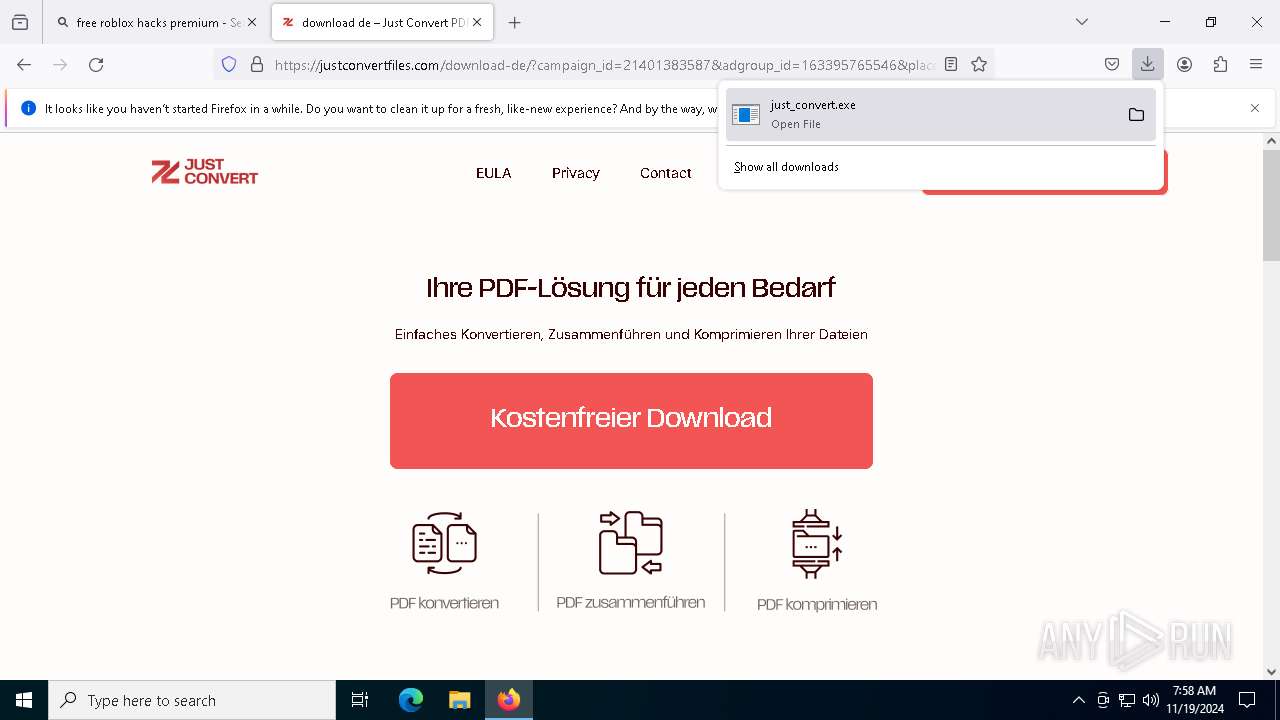Click the Windows taskbar search box

point(192,700)
